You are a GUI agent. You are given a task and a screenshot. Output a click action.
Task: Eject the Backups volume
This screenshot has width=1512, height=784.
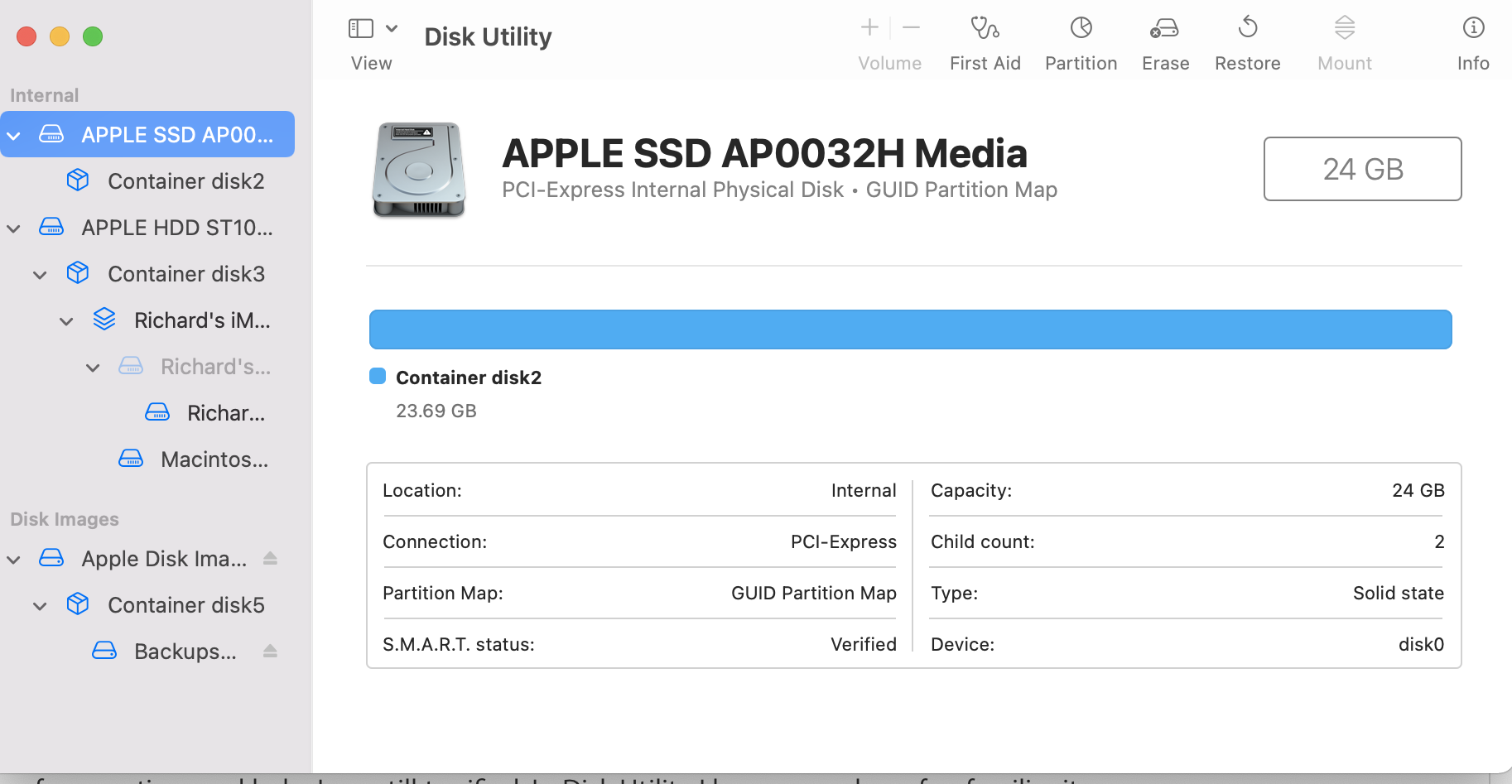coord(270,652)
